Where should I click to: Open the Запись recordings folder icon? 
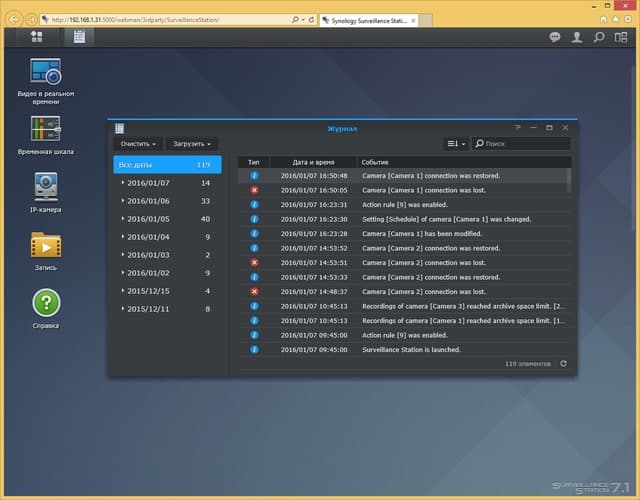tap(46, 251)
